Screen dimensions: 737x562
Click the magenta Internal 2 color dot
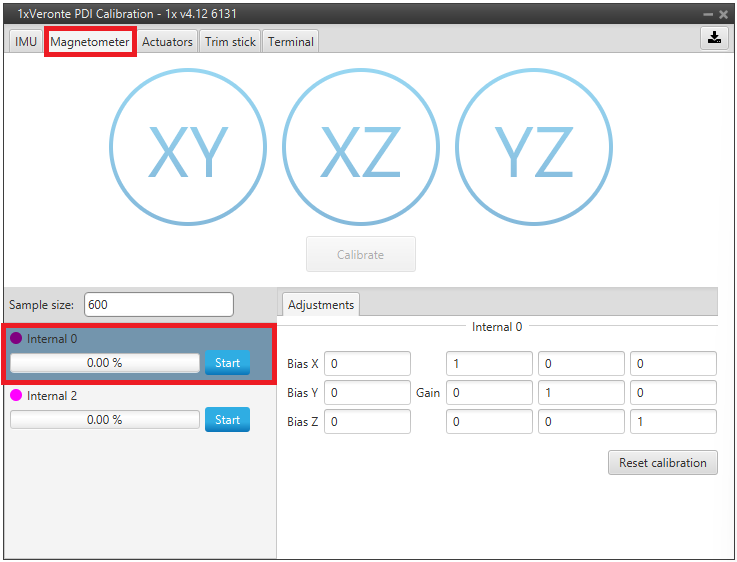(x=16, y=396)
